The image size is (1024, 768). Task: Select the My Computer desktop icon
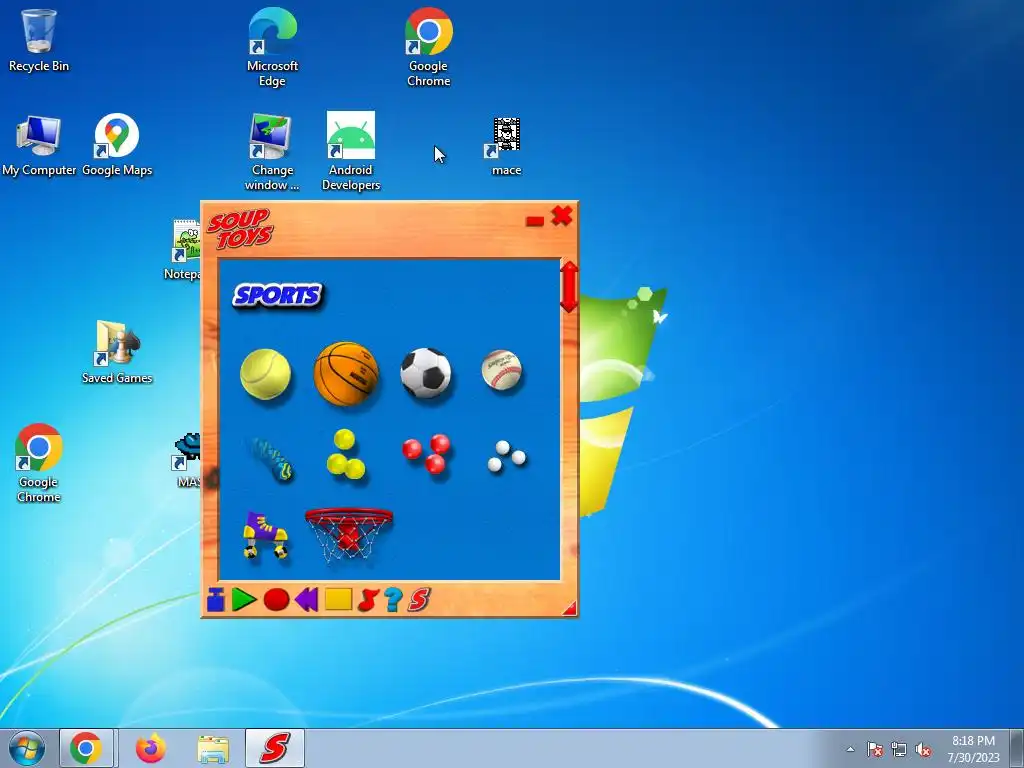(x=39, y=145)
